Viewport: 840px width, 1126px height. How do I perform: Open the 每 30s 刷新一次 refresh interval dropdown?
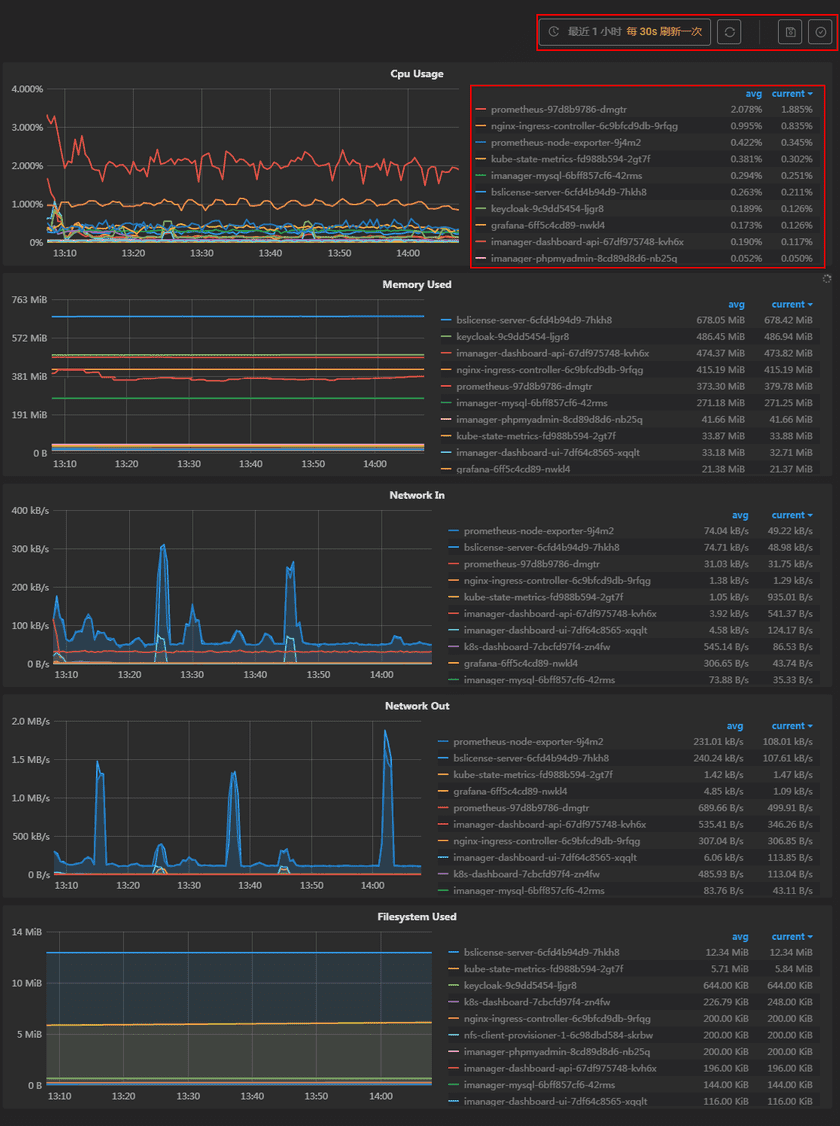[665, 31]
